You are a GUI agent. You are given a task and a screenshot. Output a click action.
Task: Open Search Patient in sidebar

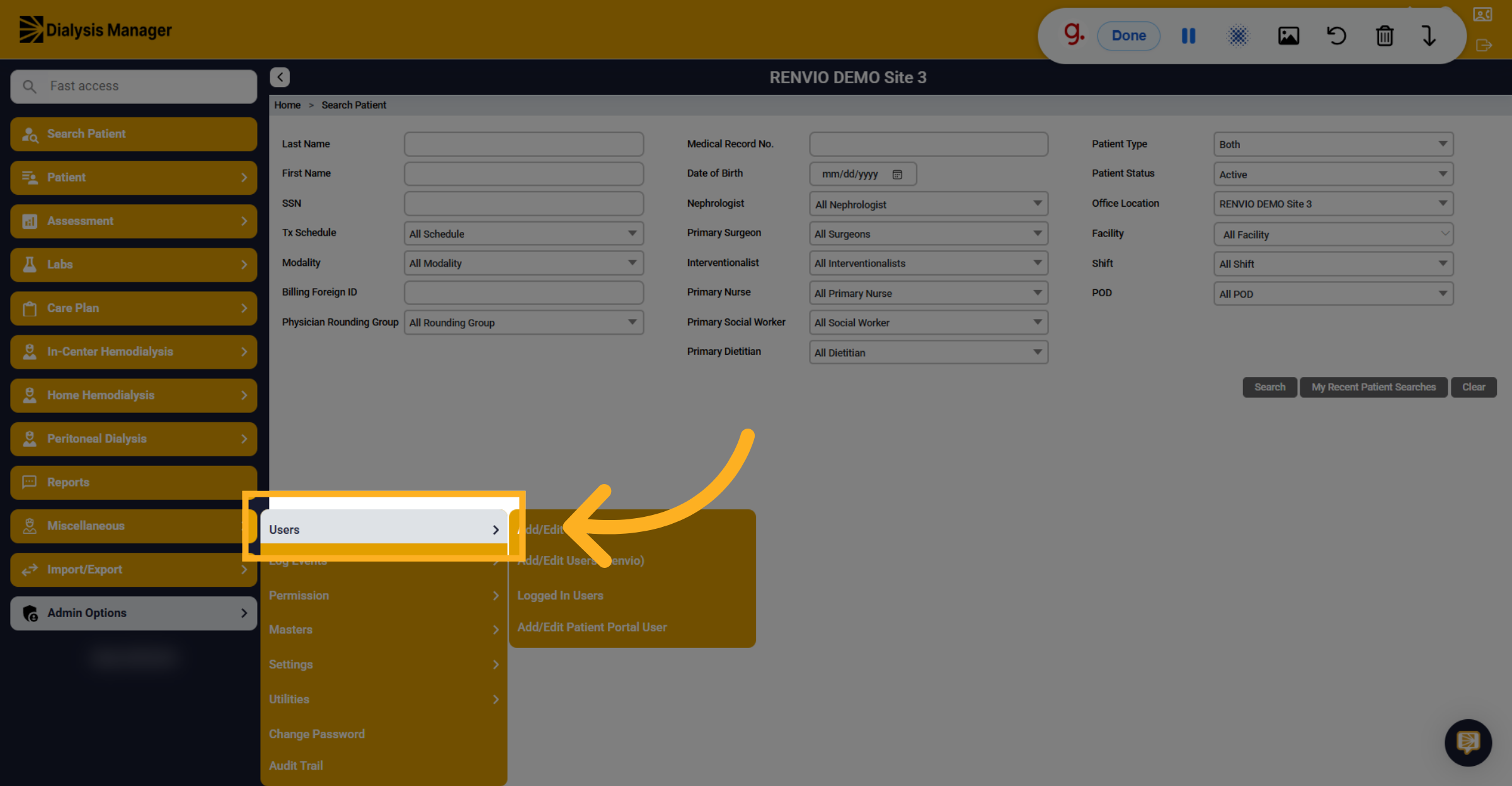(x=134, y=134)
